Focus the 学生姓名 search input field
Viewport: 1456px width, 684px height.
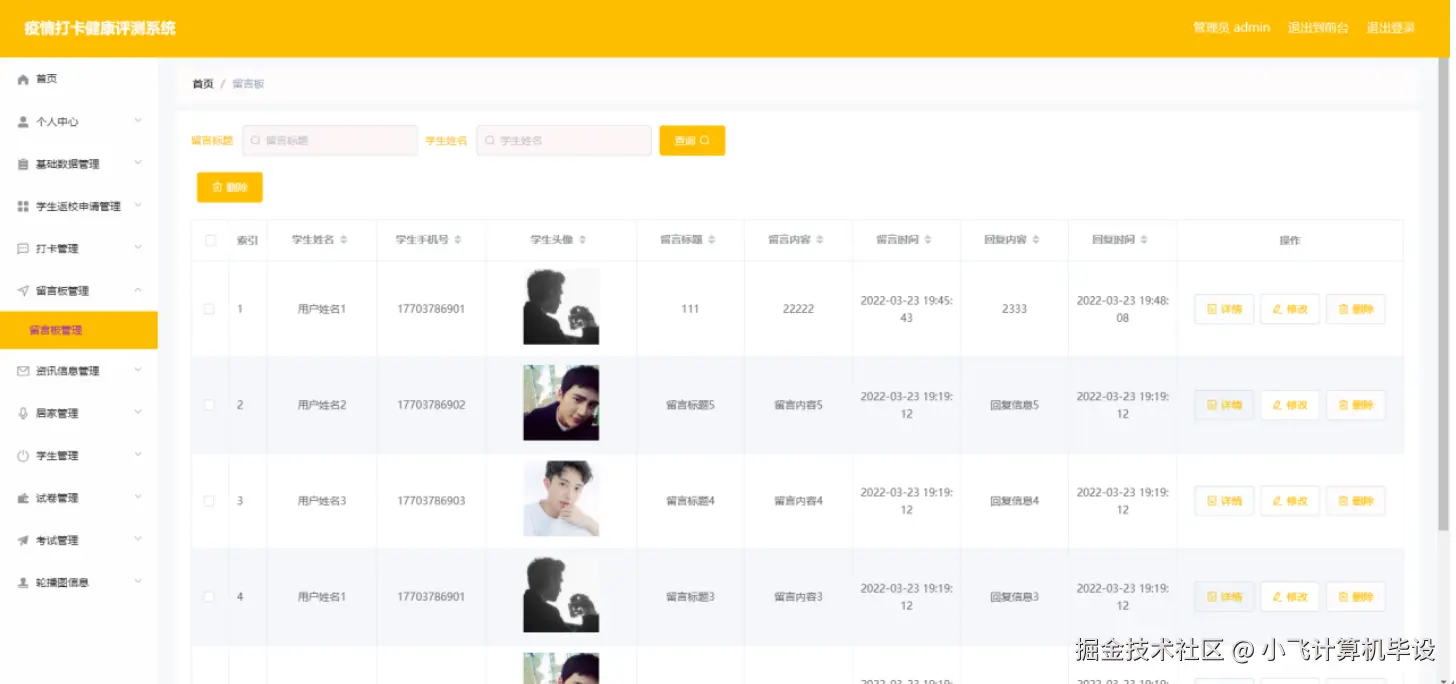[x=564, y=141]
